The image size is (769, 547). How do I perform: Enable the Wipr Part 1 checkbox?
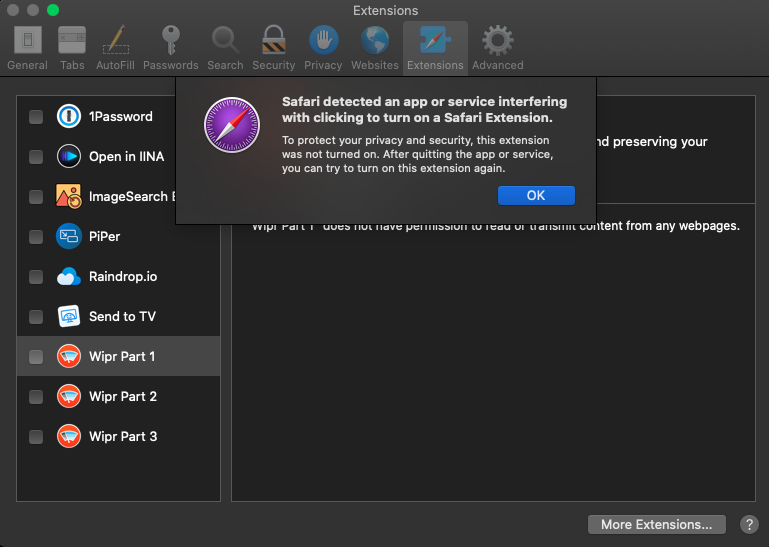[x=36, y=357]
